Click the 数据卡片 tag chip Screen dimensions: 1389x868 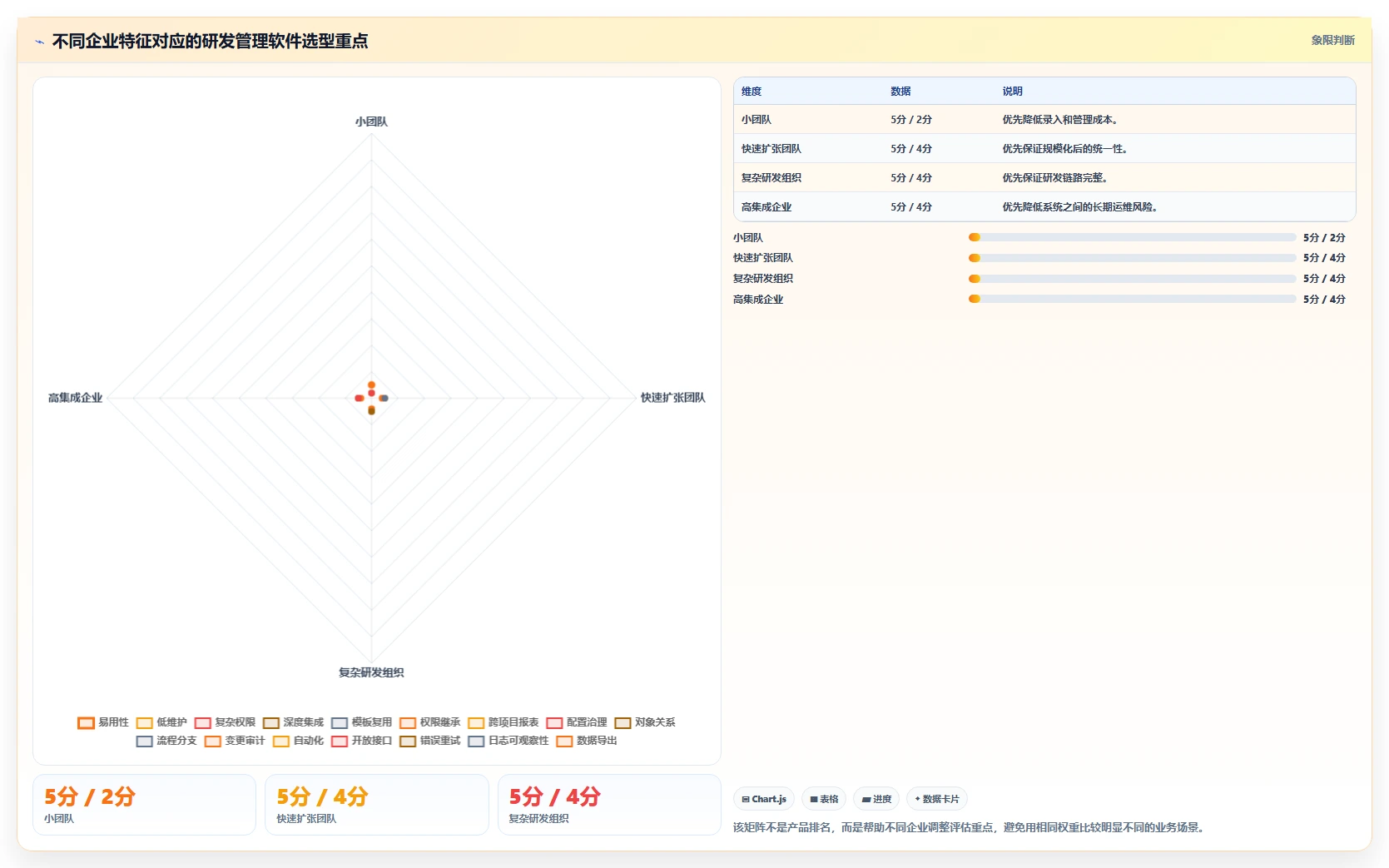pos(936,799)
